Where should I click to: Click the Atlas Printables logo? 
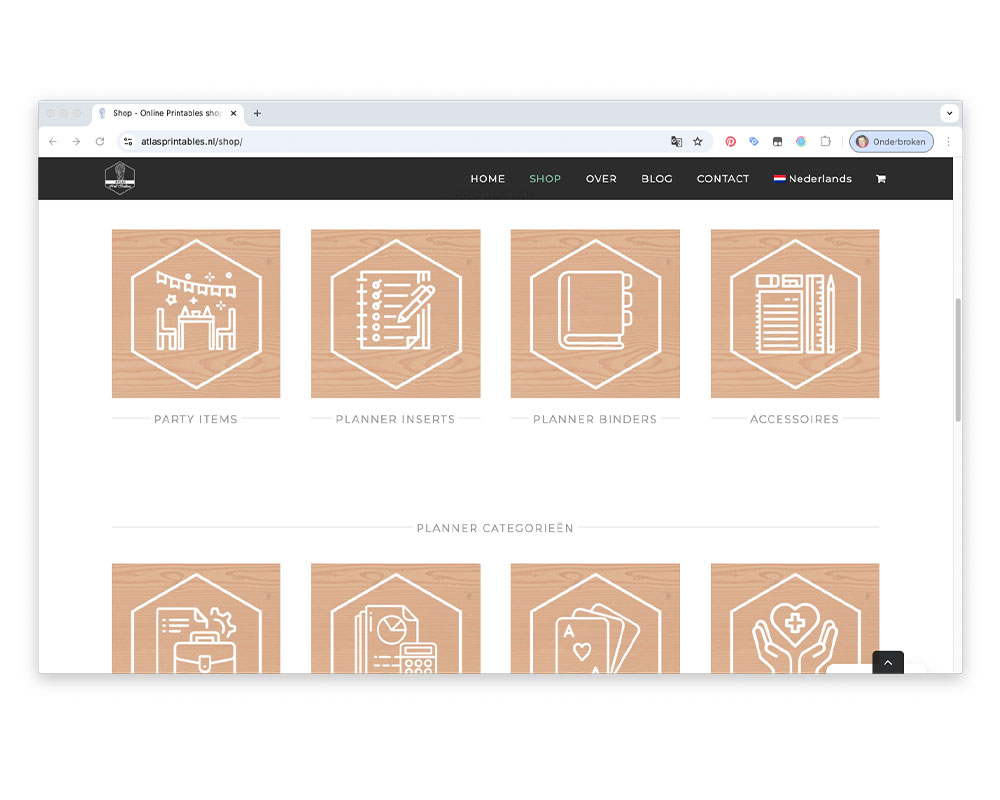pos(120,178)
